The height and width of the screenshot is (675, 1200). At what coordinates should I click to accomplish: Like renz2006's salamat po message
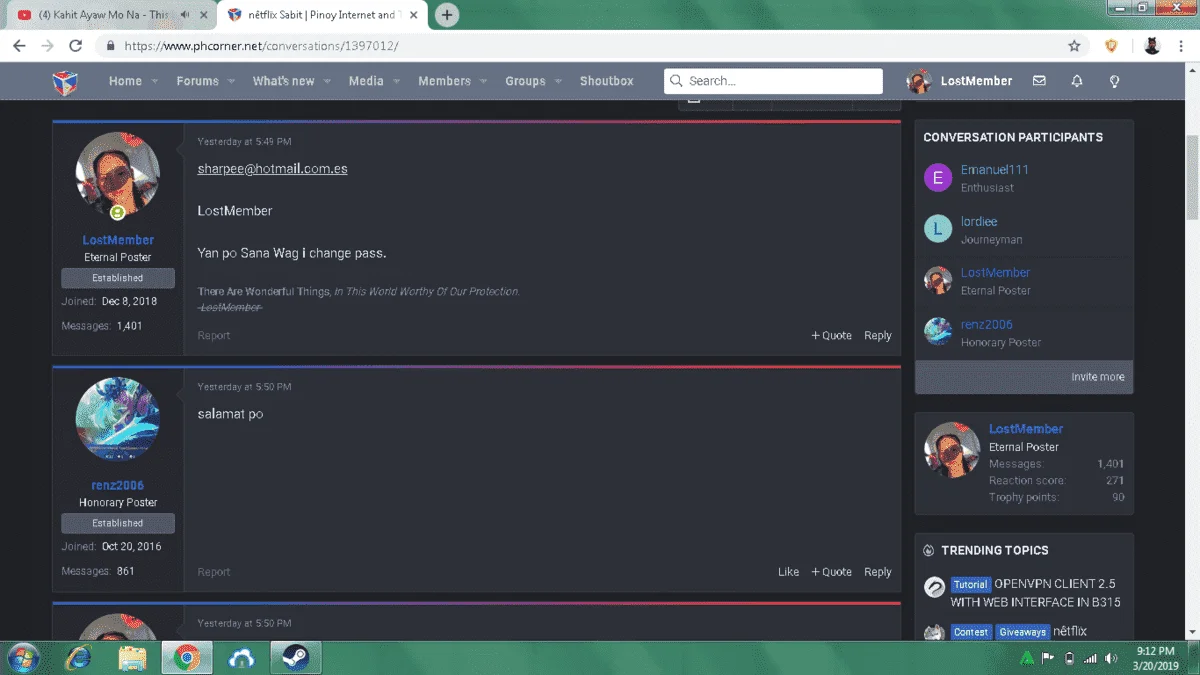789,572
